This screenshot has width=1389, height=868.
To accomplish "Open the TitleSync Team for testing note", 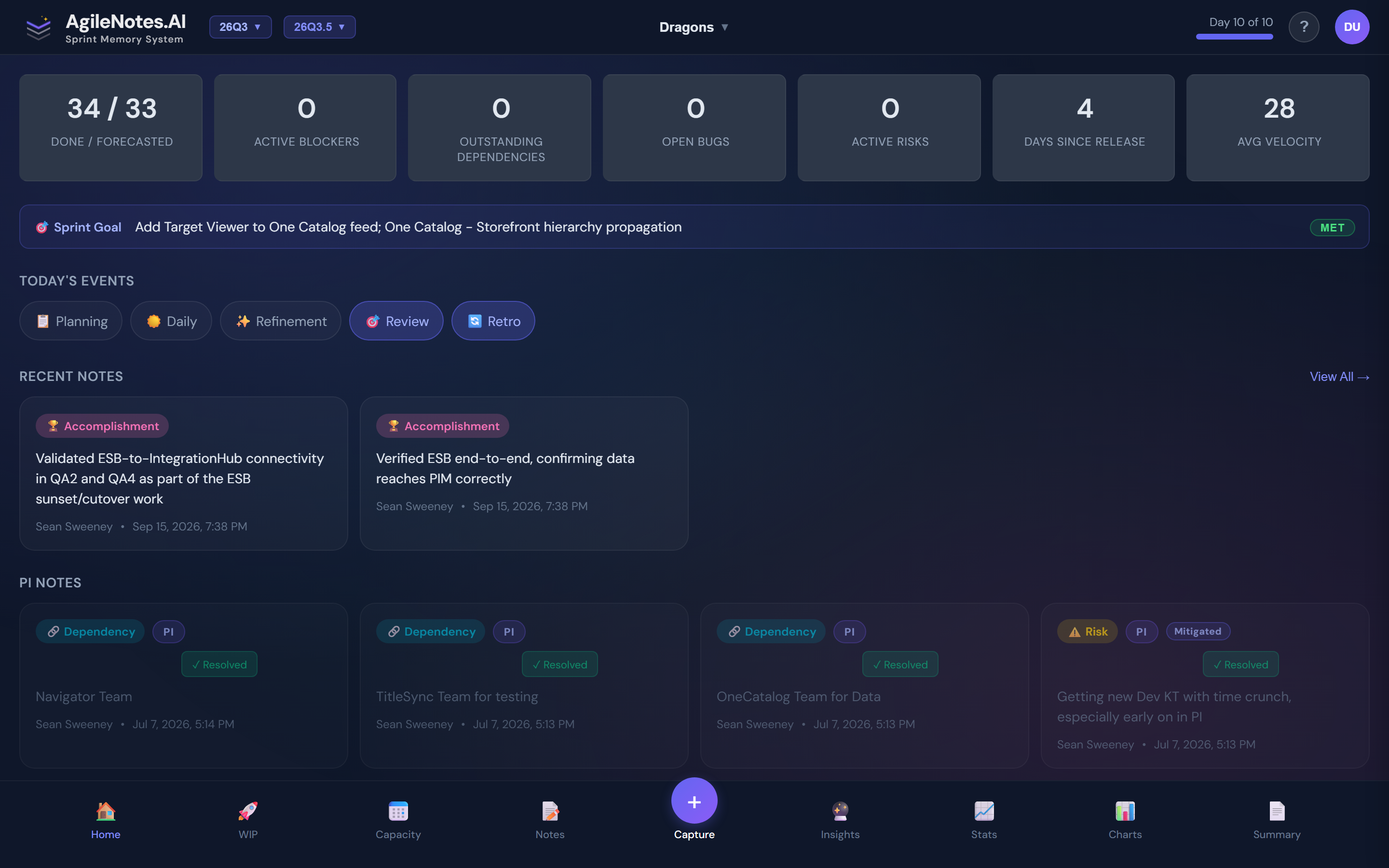I will [524, 685].
